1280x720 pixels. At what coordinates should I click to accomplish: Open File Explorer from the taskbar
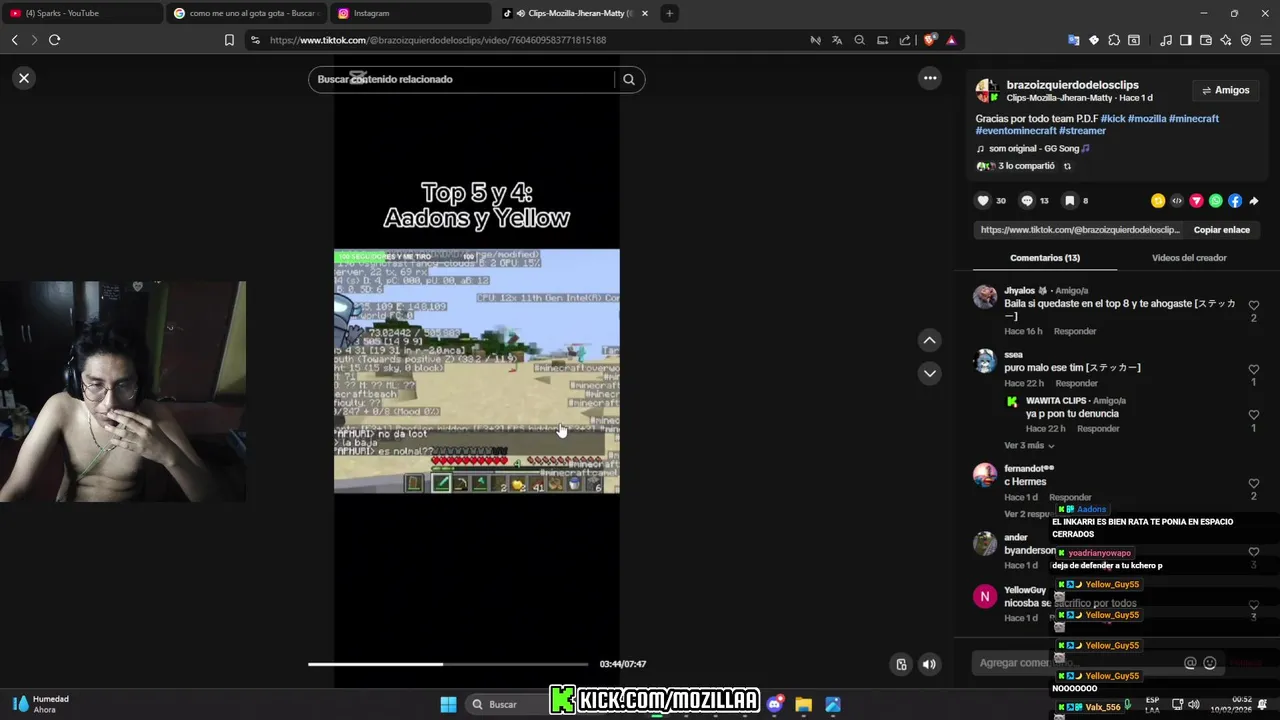point(803,704)
